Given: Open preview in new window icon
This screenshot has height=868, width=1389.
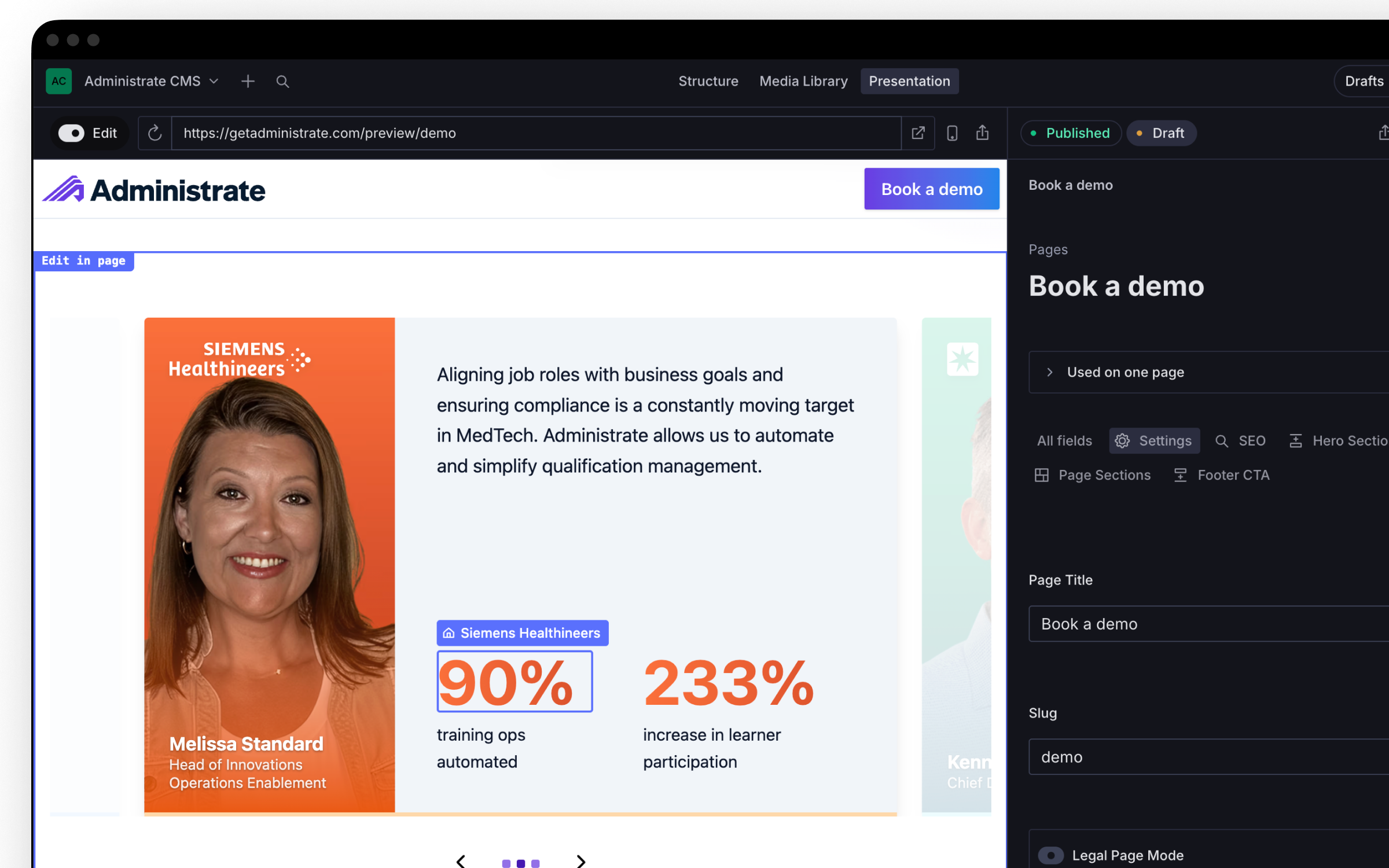Looking at the screenshot, I should (x=918, y=133).
